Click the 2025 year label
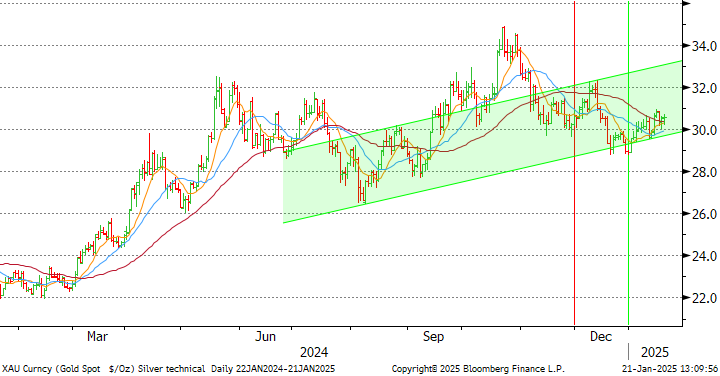The width and height of the screenshot is (720, 376). (655, 352)
